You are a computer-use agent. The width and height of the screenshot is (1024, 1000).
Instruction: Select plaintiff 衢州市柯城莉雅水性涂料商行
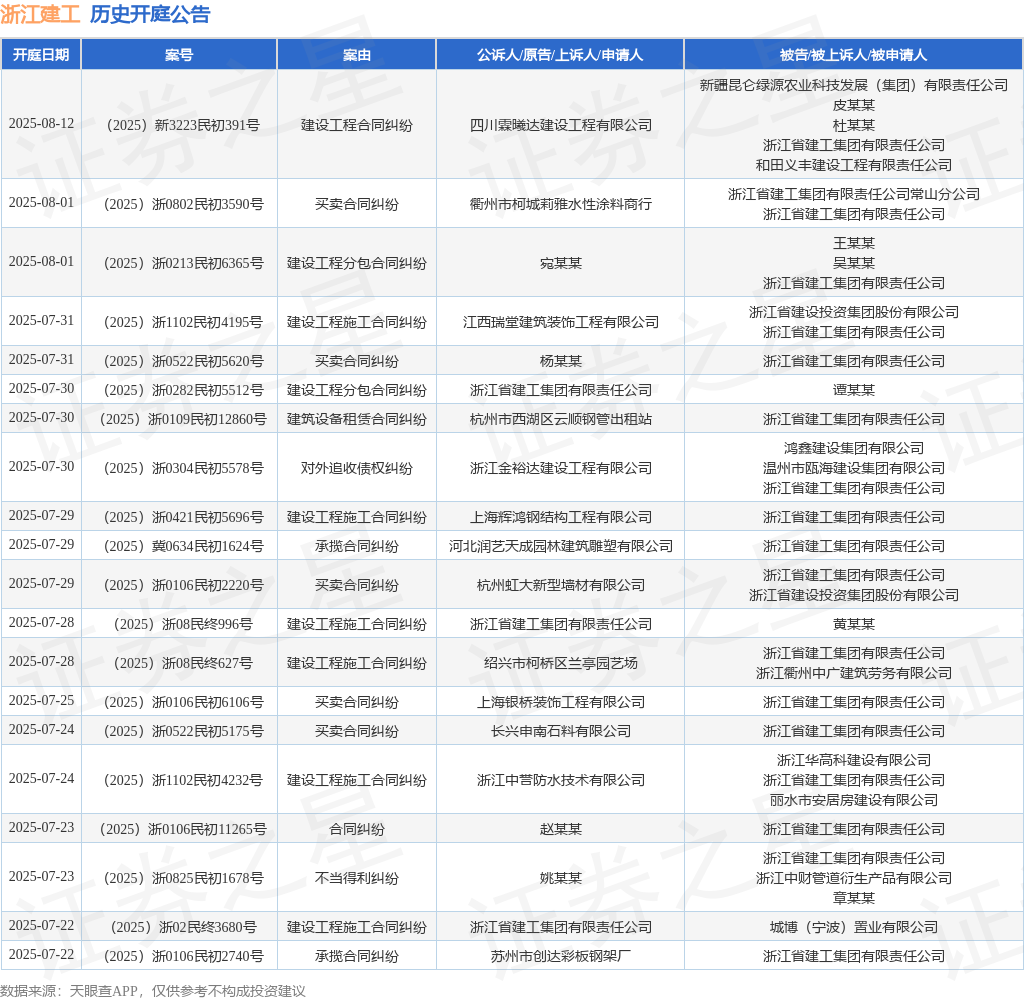click(561, 204)
